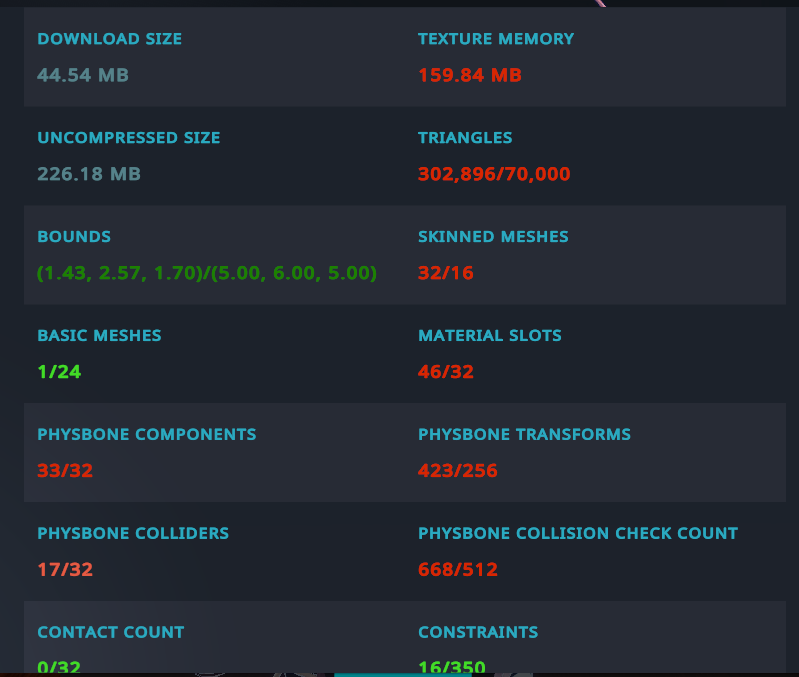The width and height of the screenshot is (799, 677).
Task: Select the 226.18 MB uncompressed value
Action: click(x=89, y=174)
